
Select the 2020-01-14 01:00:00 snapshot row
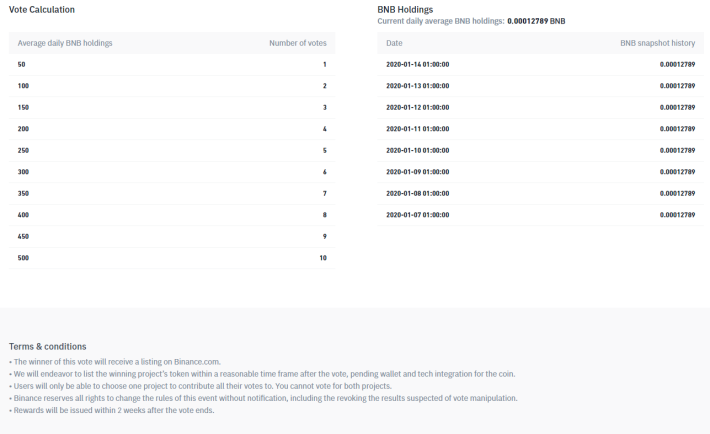click(540, 64)
